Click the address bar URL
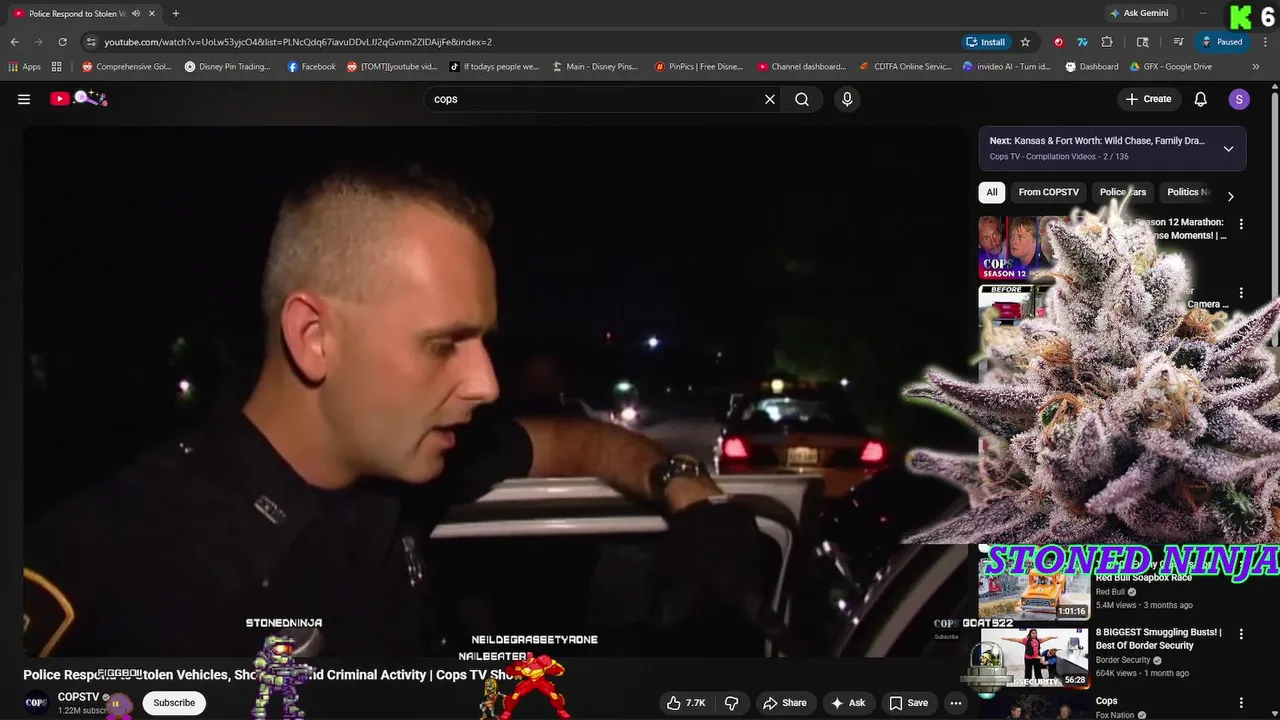Viewport: 1280px width, 720px height. tap(298, 42)
